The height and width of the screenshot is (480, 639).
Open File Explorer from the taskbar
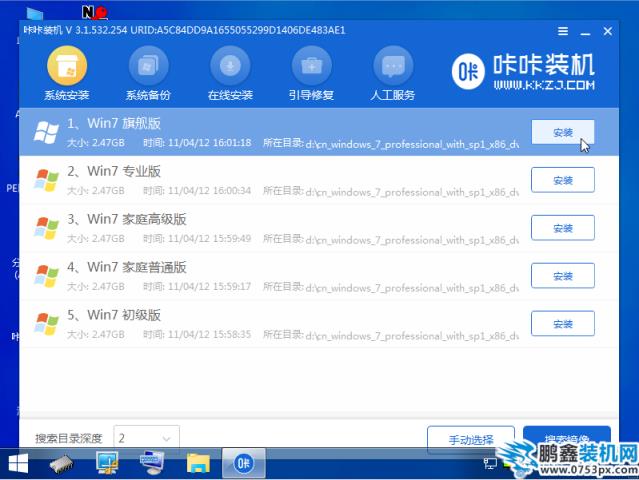pos(198,463)
